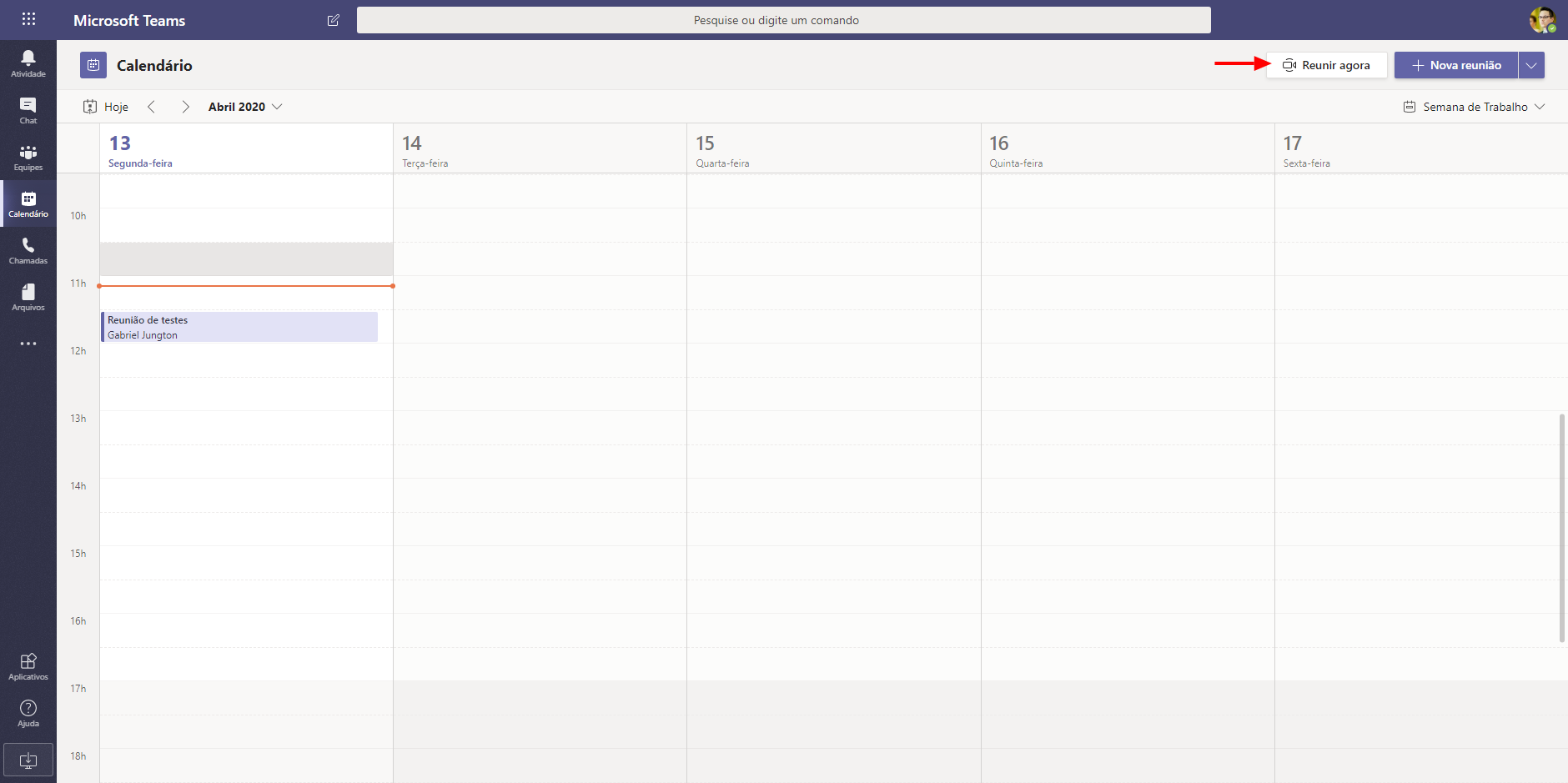The height and width of the screenshot is (783, 1568).
Task: Open the app launcher waffle icon
Action: tap(28, 19)
